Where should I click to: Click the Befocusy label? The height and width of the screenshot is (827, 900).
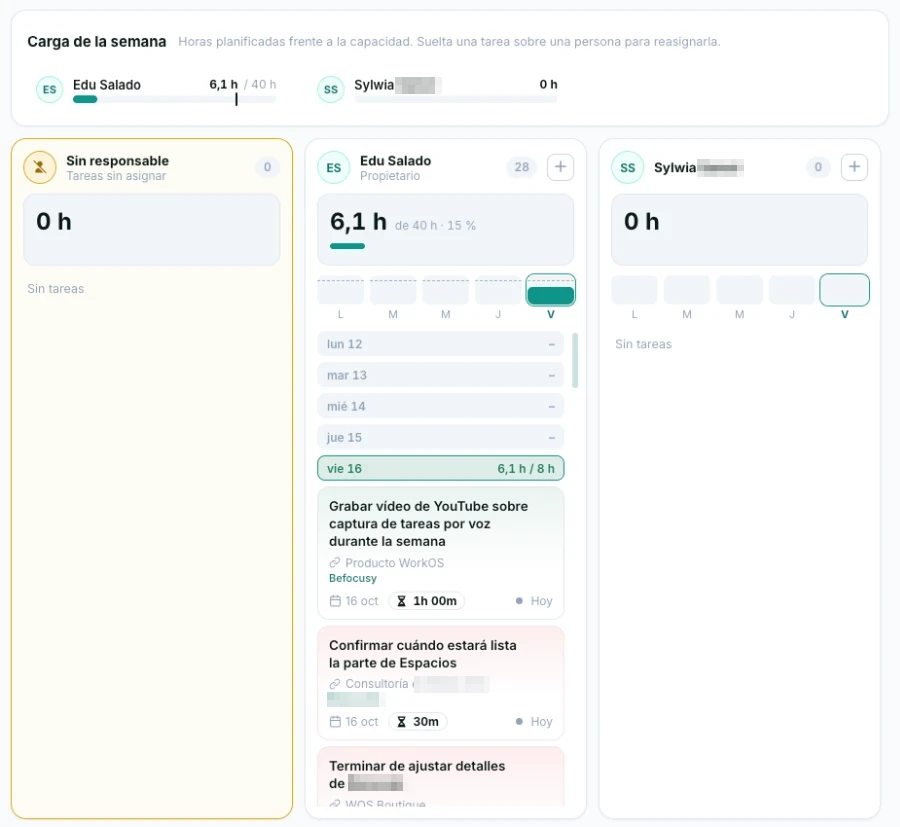352,578
